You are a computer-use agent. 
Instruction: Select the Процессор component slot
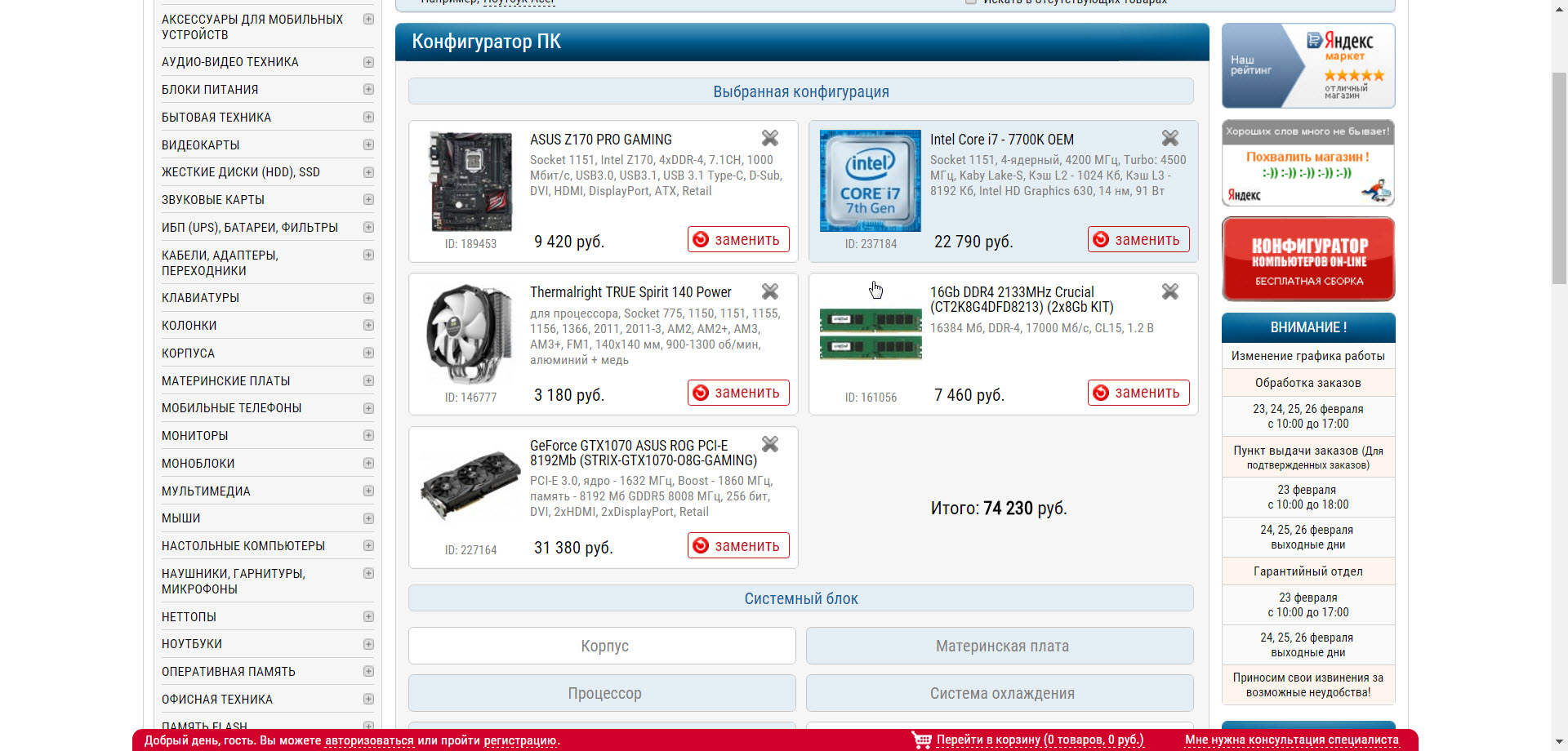click(602, 693)
